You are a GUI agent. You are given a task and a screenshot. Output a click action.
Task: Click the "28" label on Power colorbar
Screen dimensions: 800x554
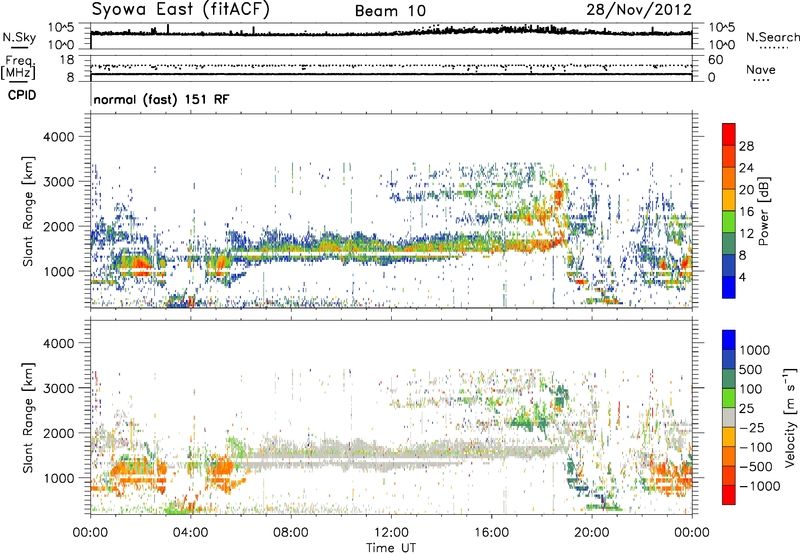746,146
